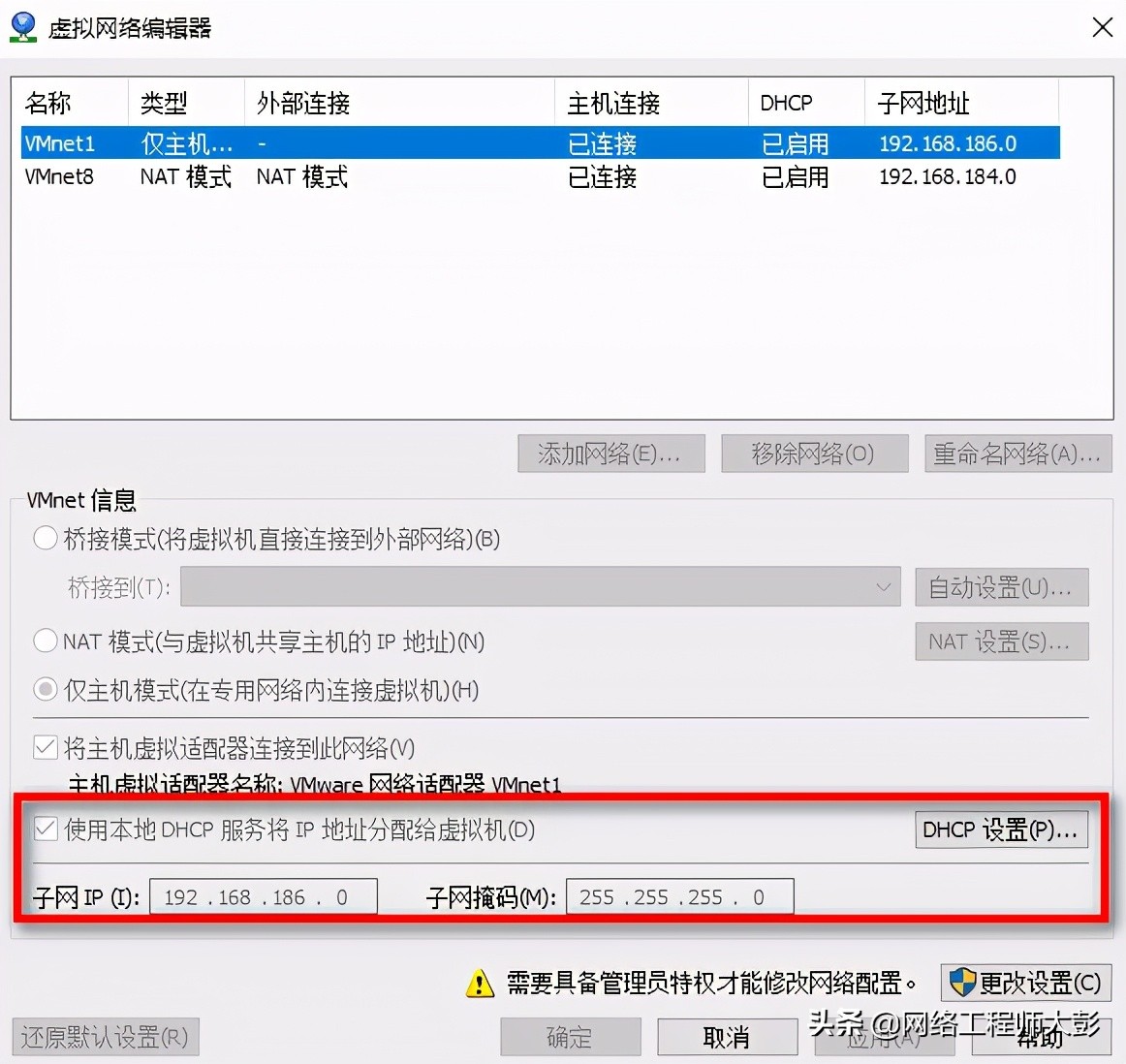This screenshot has height=1064, width=1126.
Task: Click 还原默认设置(R) to restore defaults
Action: (105, 1036)
